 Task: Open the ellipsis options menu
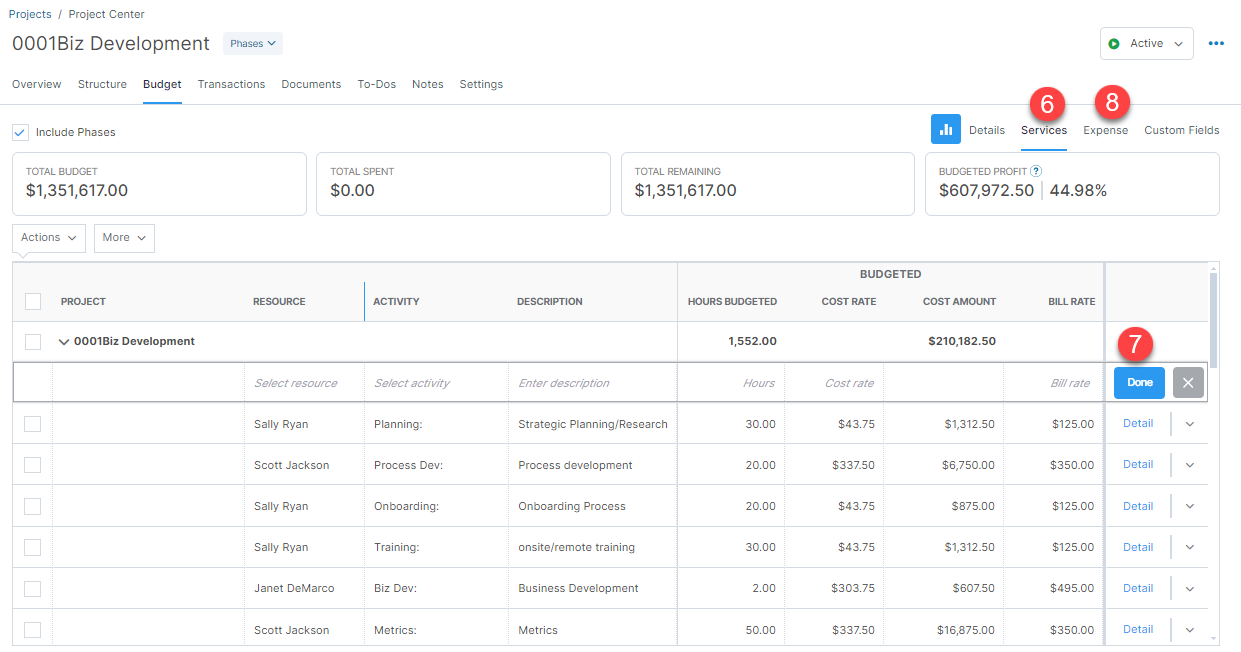(1216, 43)
